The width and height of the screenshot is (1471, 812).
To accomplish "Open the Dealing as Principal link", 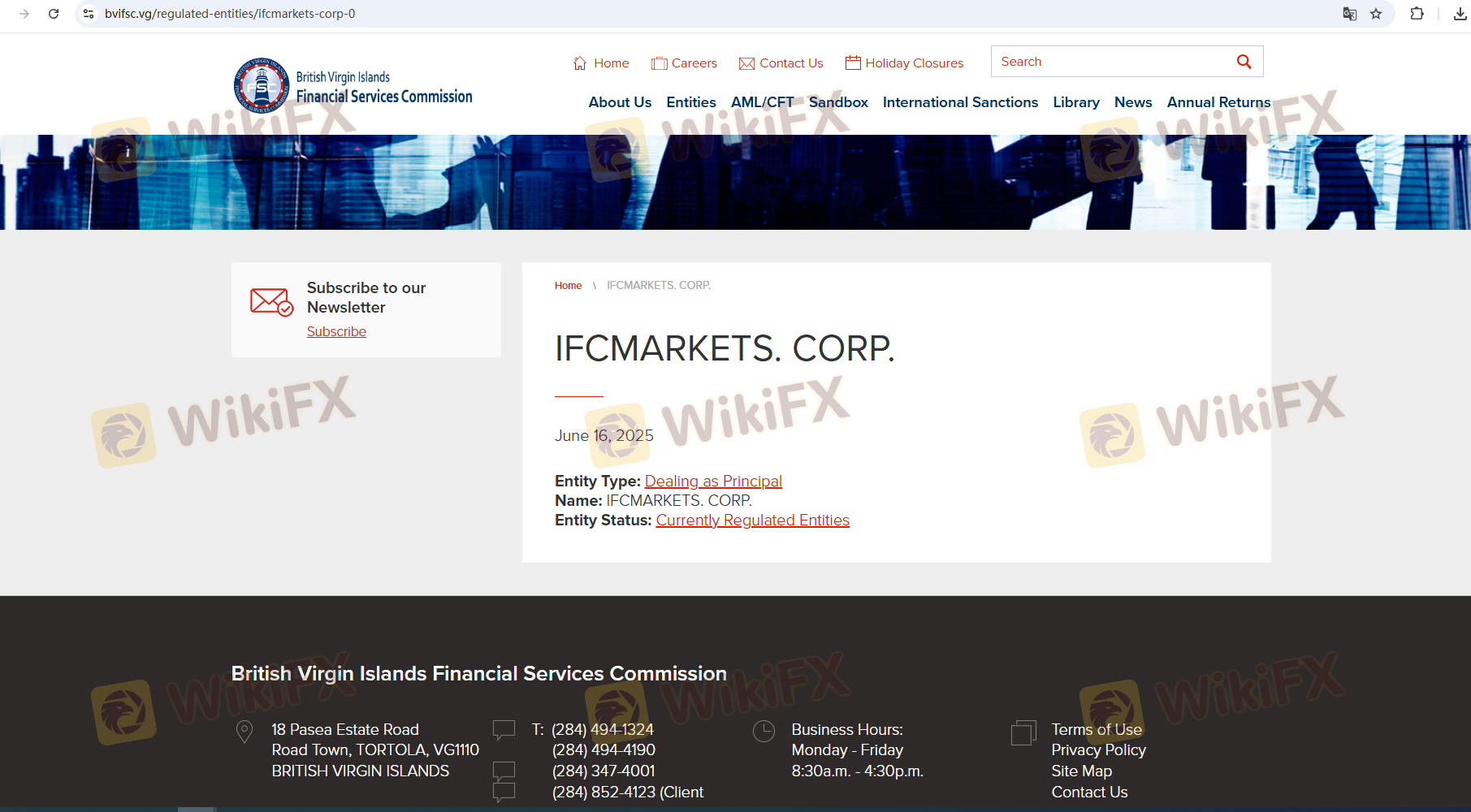I will 713,482.
